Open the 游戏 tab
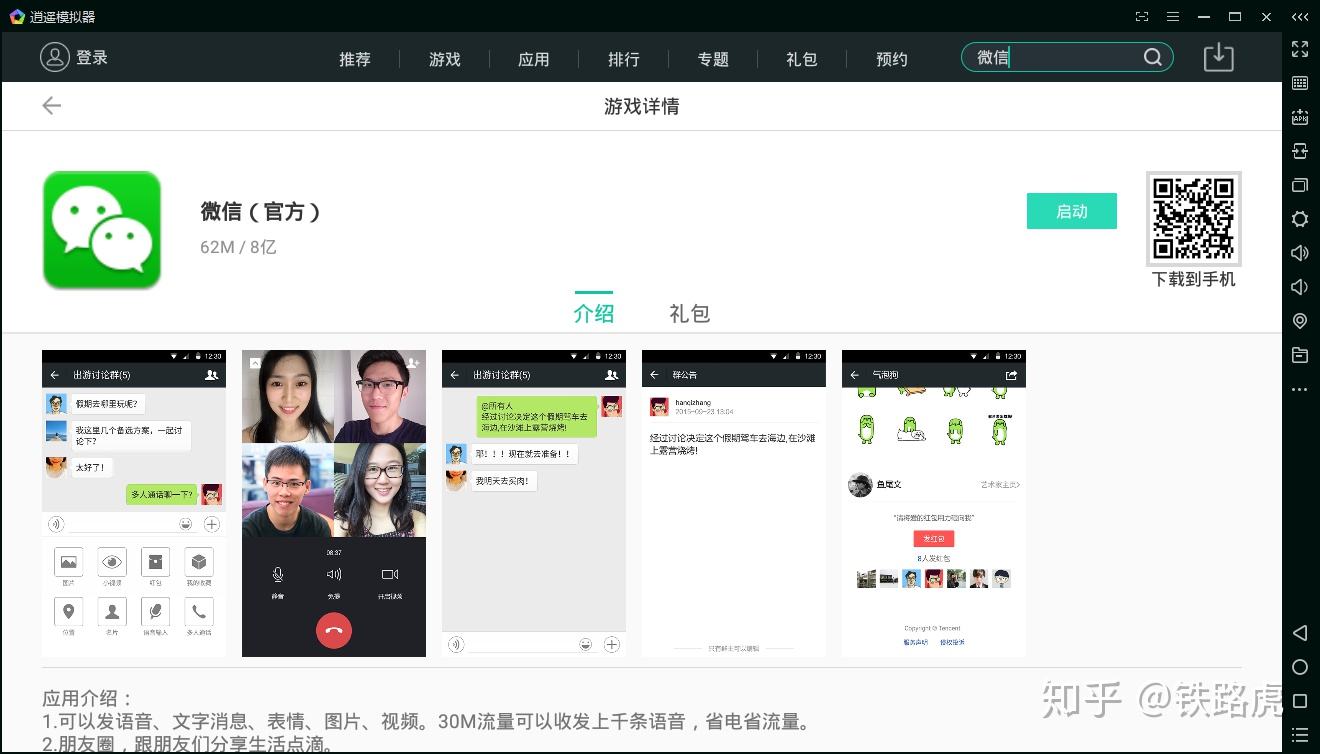 tap(445, 59)
